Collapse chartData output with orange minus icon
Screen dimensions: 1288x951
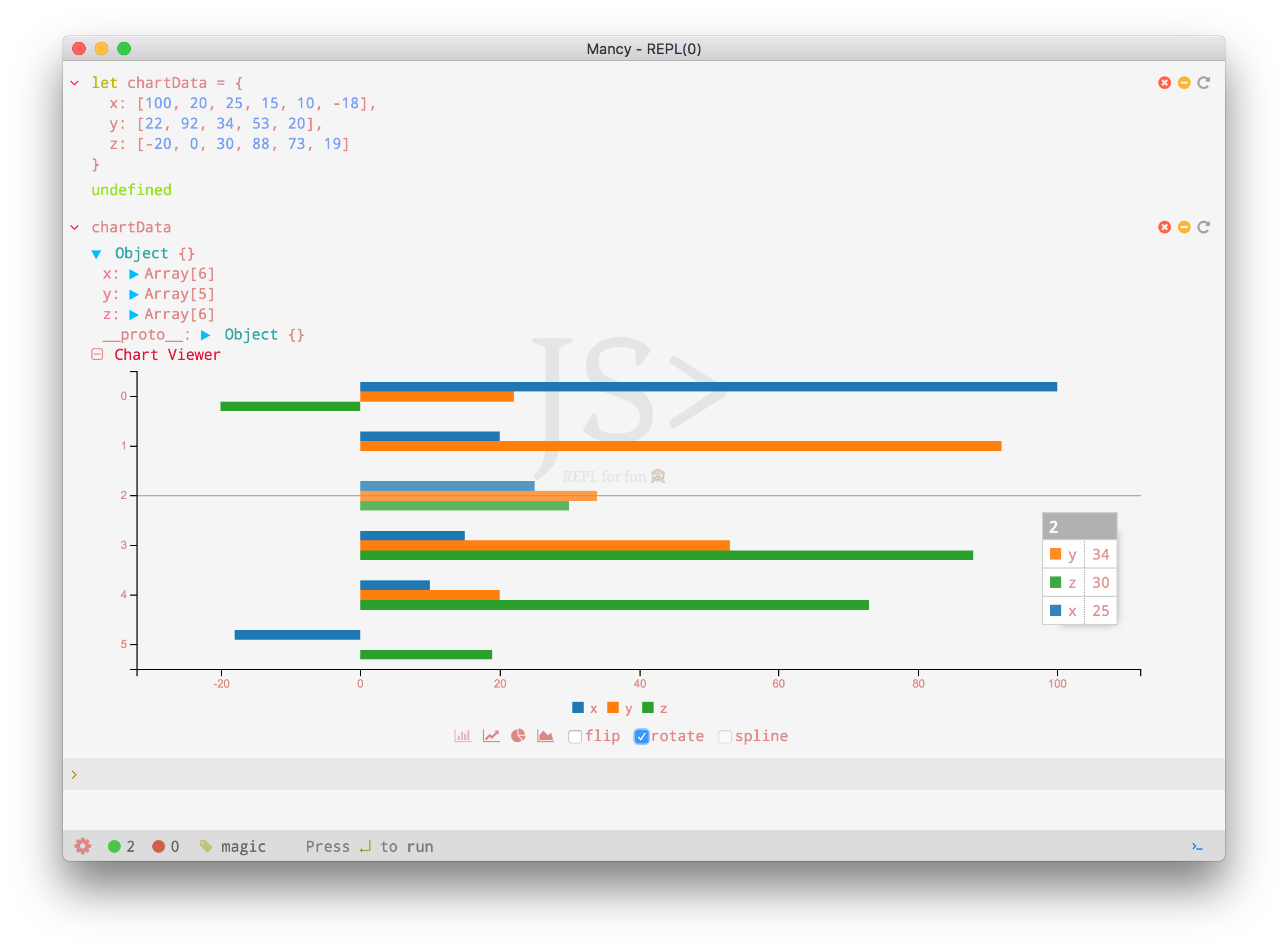pos(1184,227)
